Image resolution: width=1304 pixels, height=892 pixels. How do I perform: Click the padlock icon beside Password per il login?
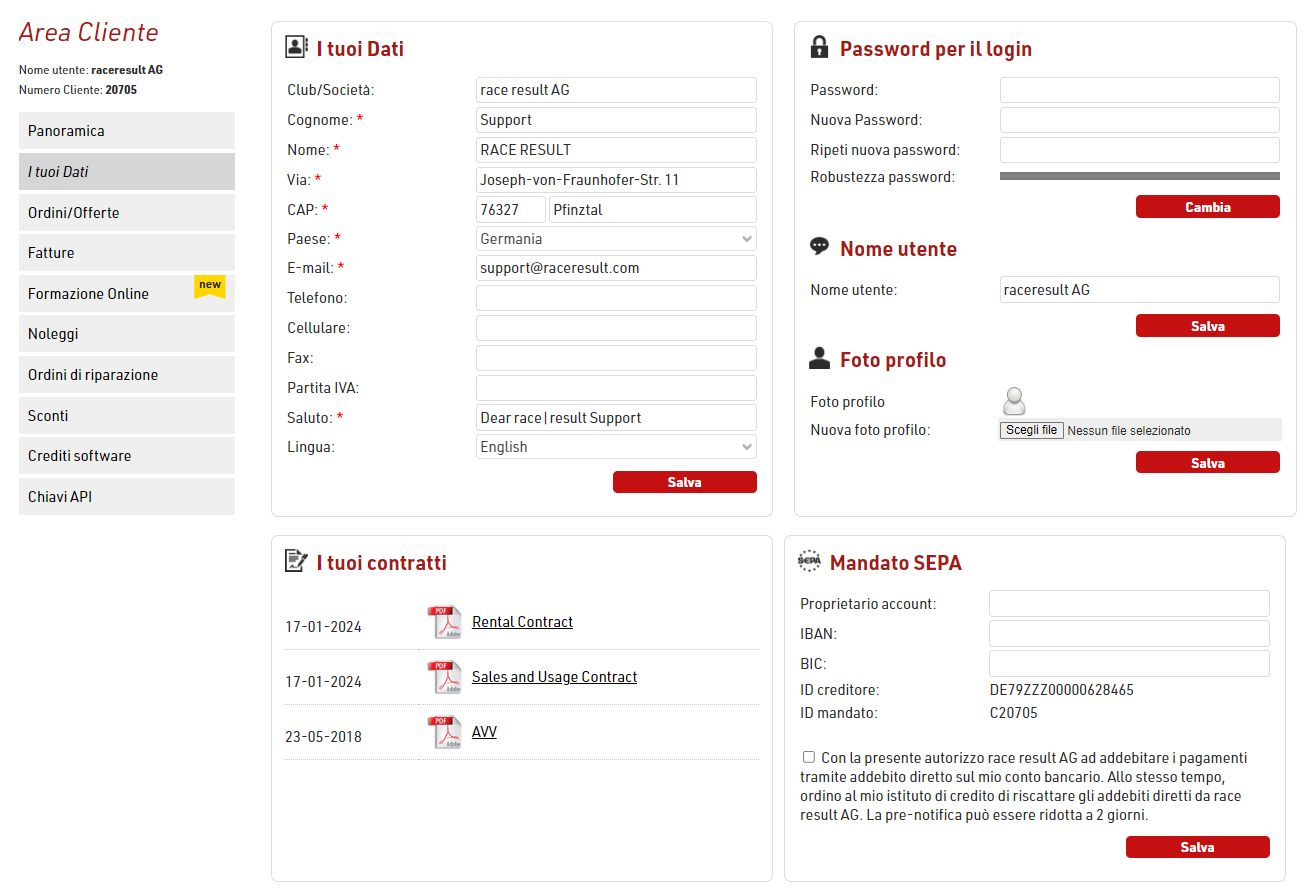[x=820, y=47]
